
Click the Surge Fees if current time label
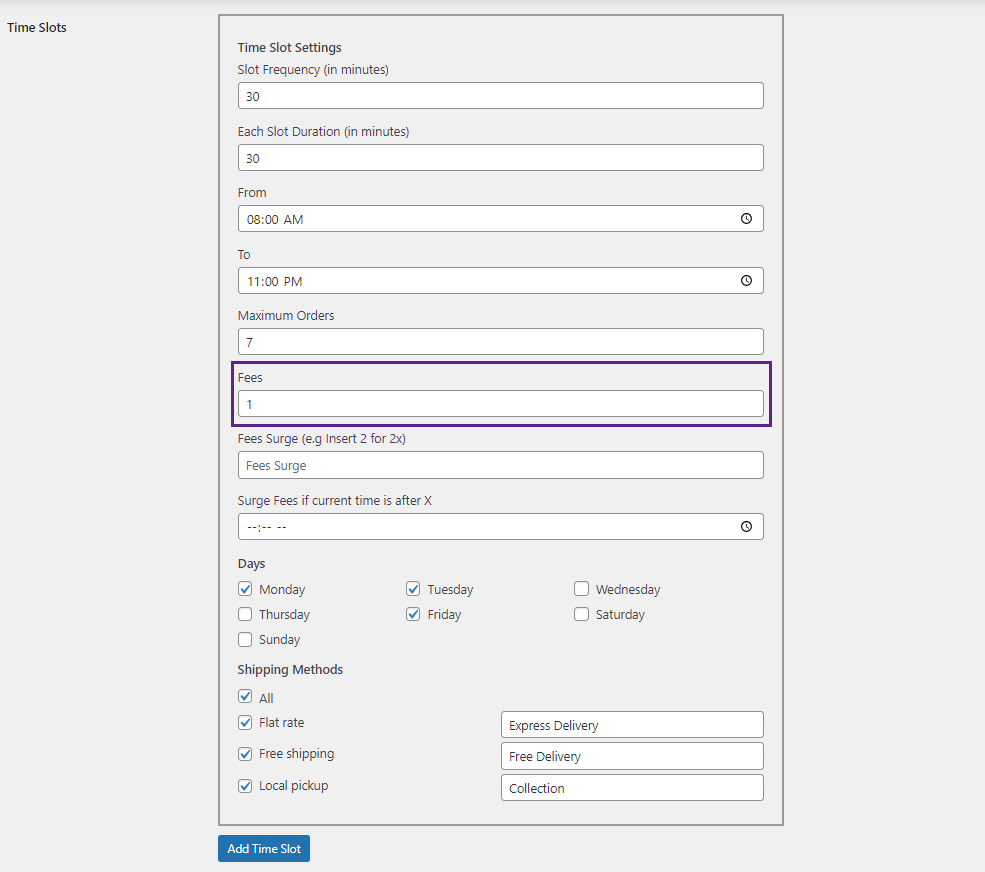point(335,501)
